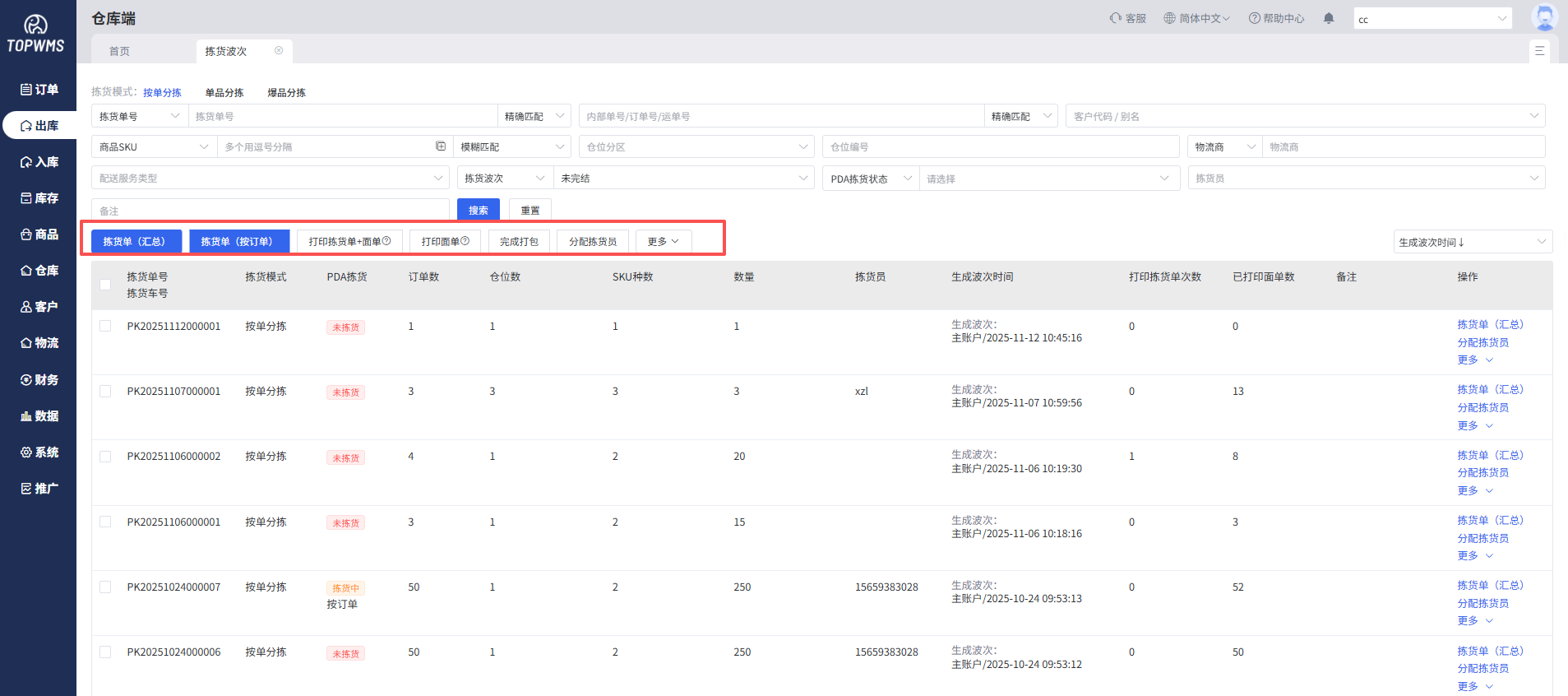Check the row PK20251112000001 checkbox

point(105,326)
